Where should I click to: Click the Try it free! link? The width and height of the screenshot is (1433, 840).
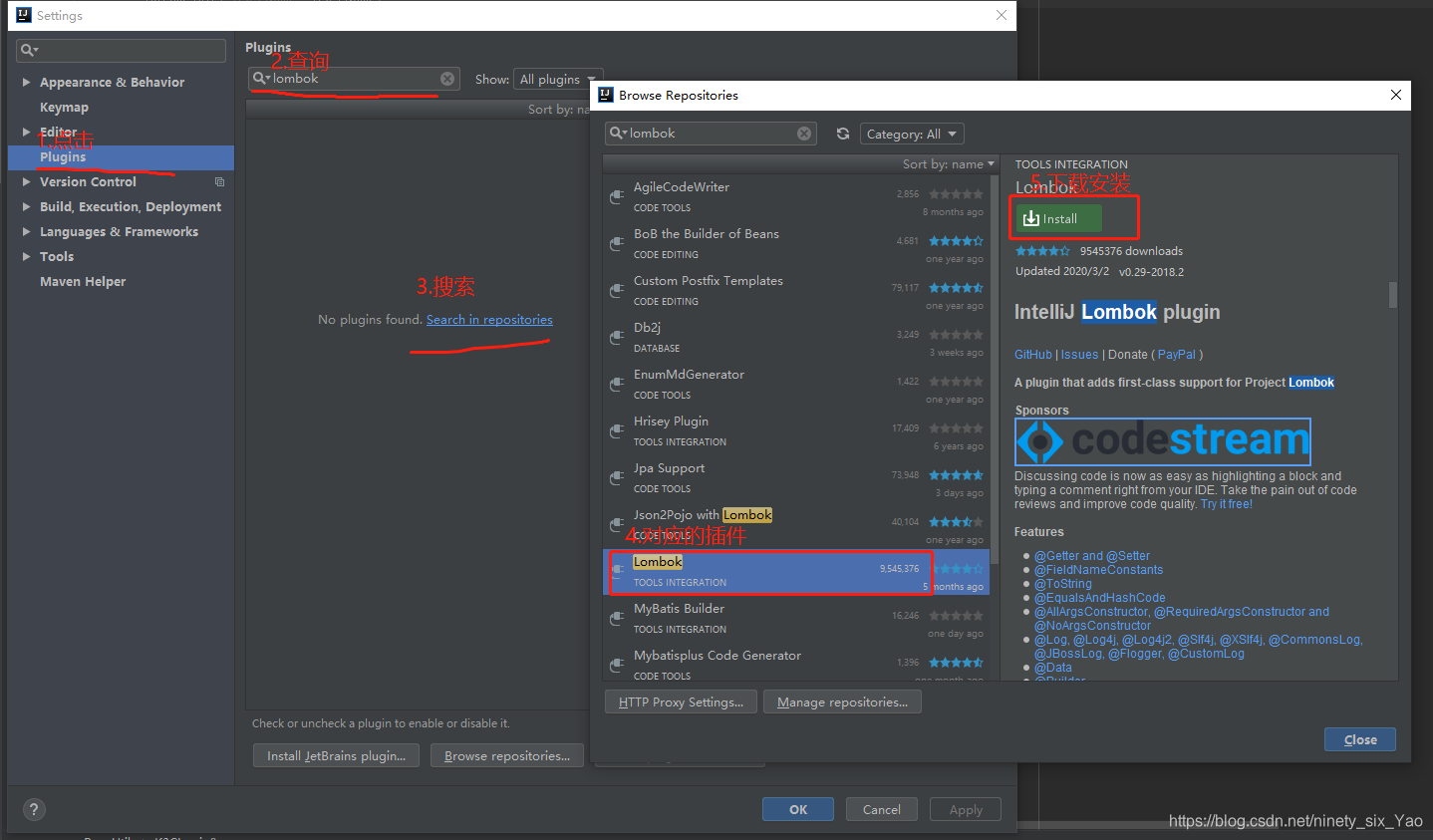click(x=1227, y=504)
